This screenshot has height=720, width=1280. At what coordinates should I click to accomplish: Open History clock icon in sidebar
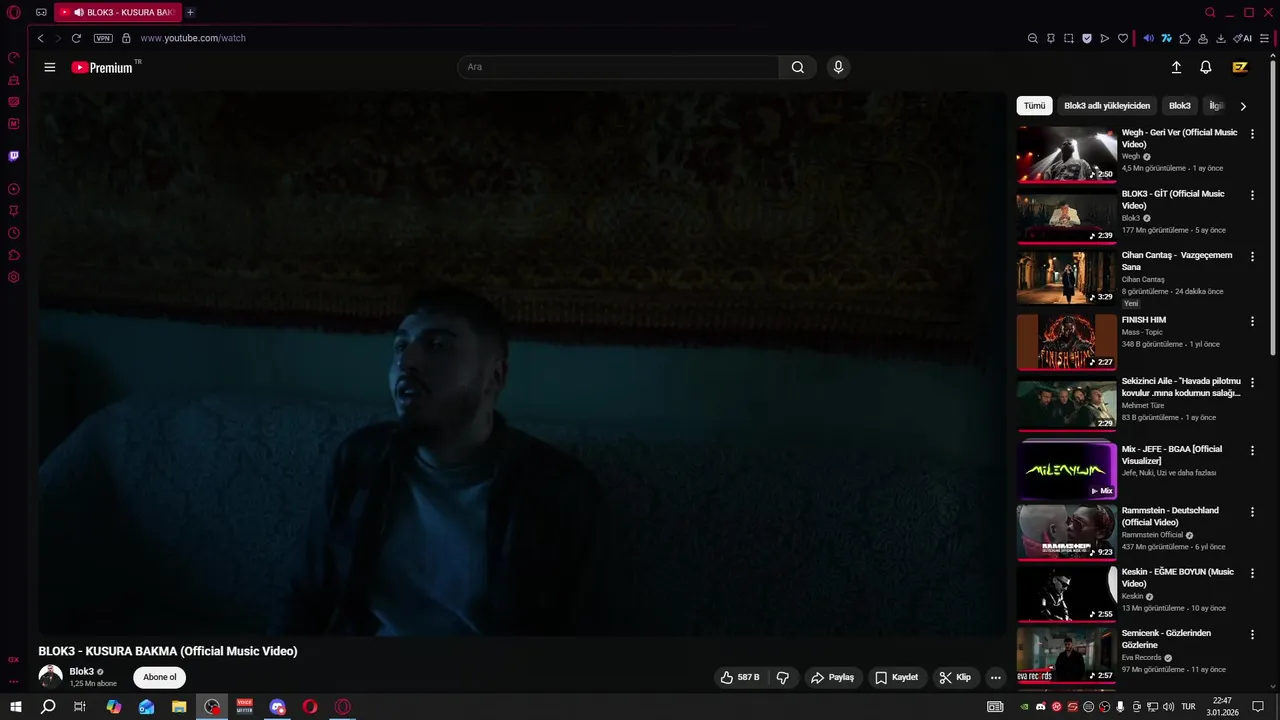point(14,233)
